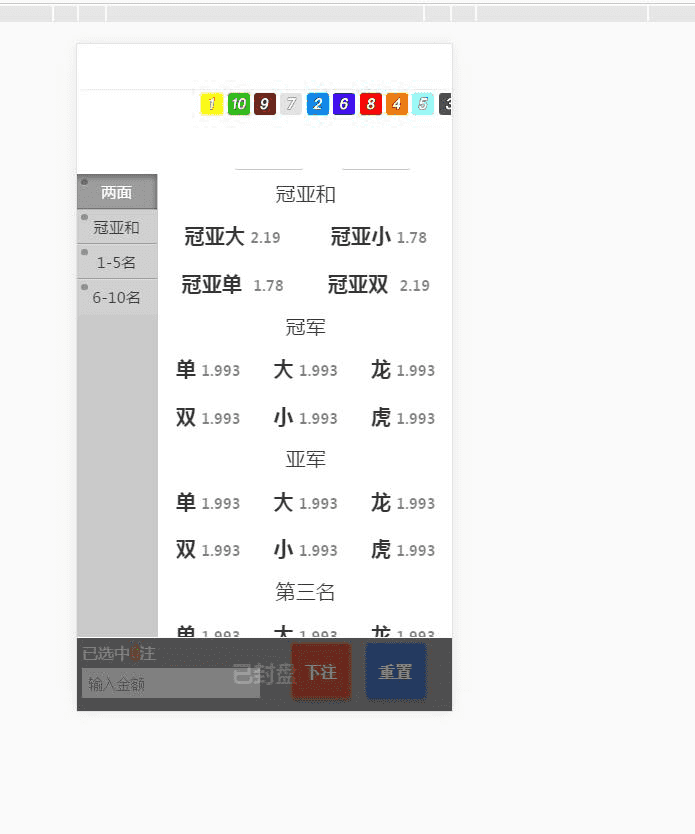Click the blue number 2 ball
This screenshot has width=695, height=834.
[x=317, y=104]
